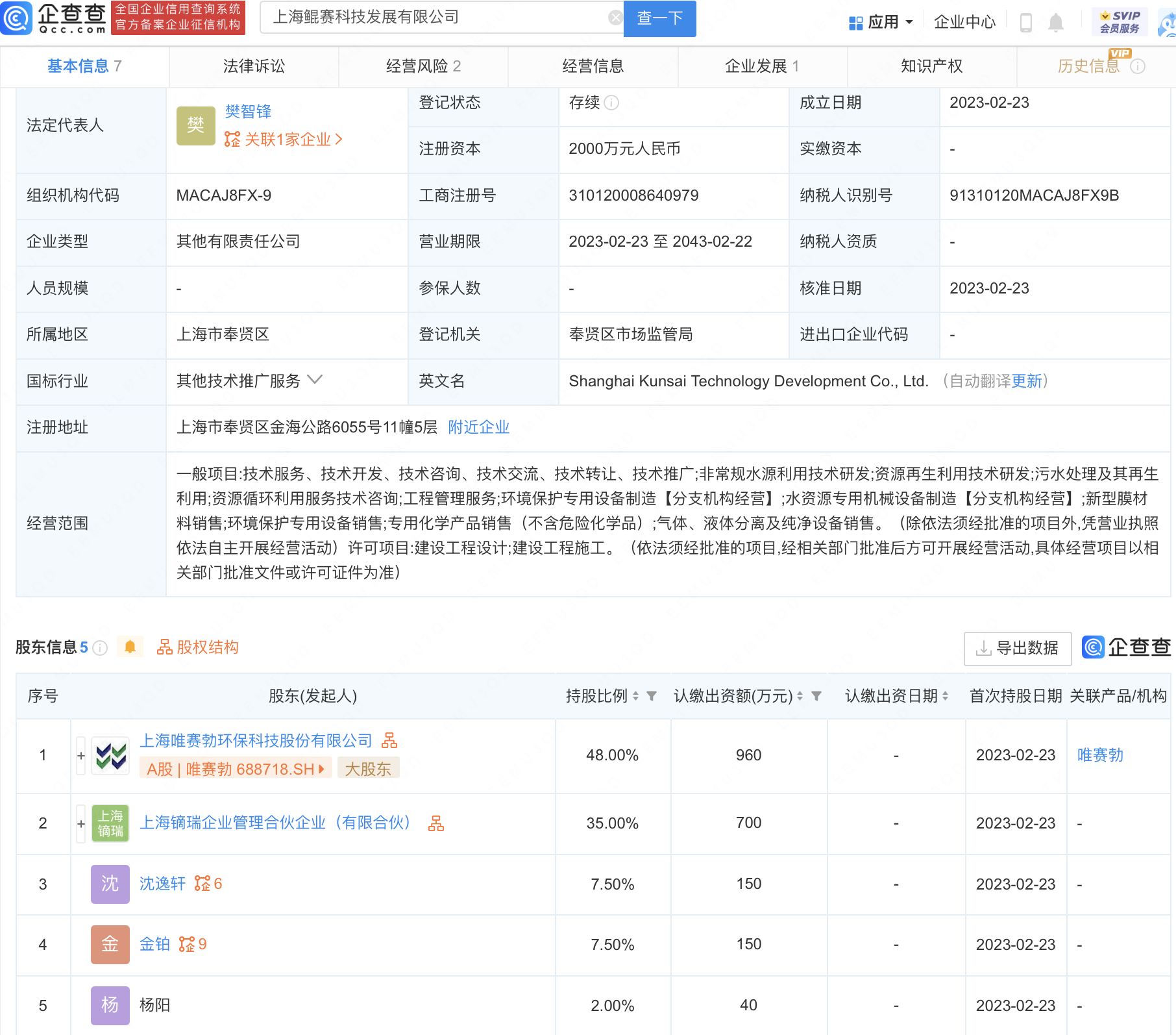
Task: Switch to 企业发展 tab
Action: (x=762, y=66)
